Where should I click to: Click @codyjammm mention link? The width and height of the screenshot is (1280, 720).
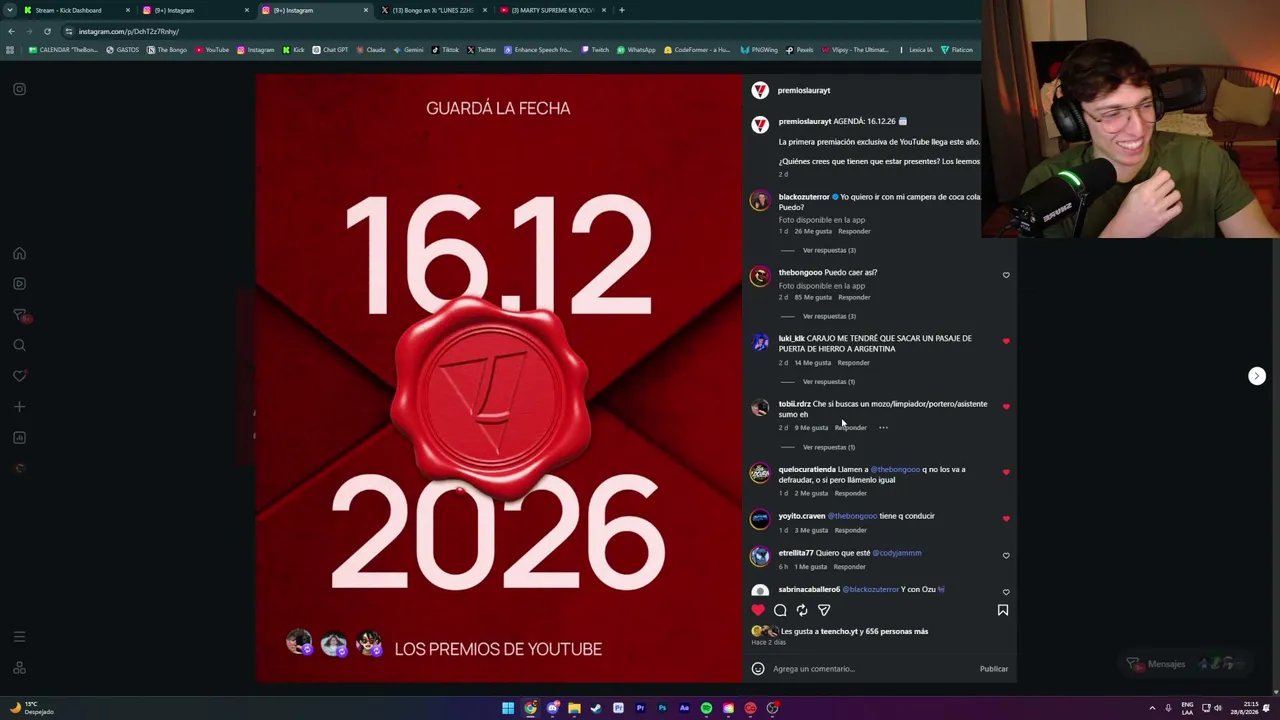pos(897,553)
